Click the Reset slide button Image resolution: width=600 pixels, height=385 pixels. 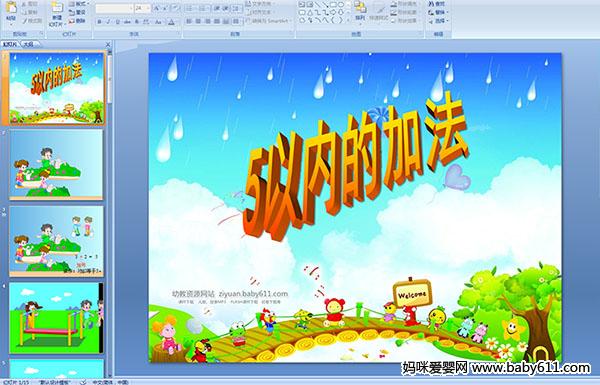click(78, 13)
